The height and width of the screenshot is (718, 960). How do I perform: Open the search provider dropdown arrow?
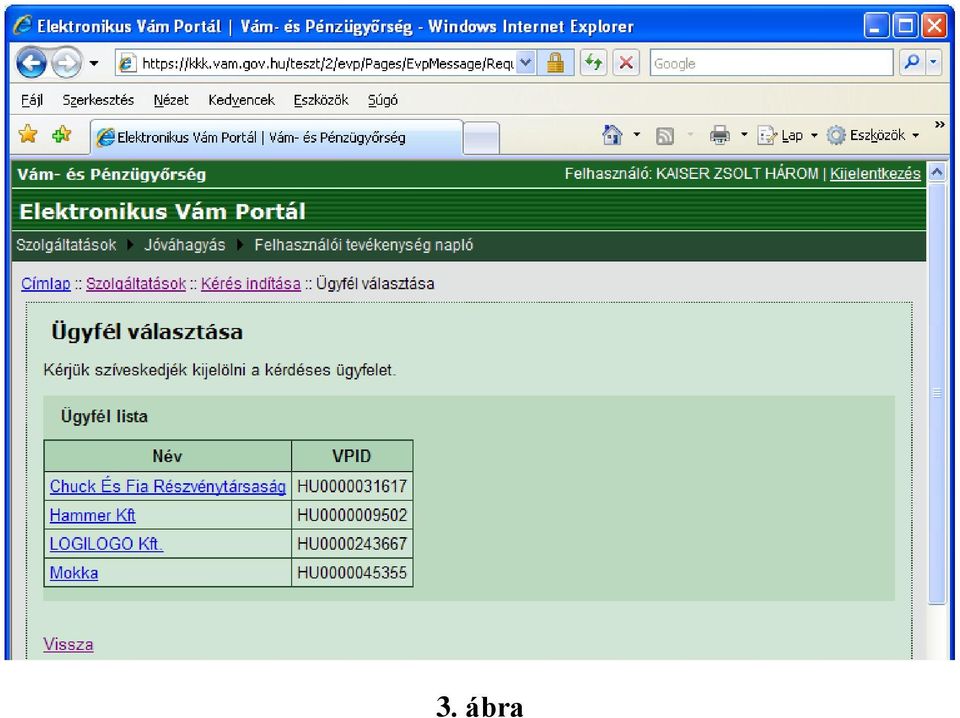point(933,62)
